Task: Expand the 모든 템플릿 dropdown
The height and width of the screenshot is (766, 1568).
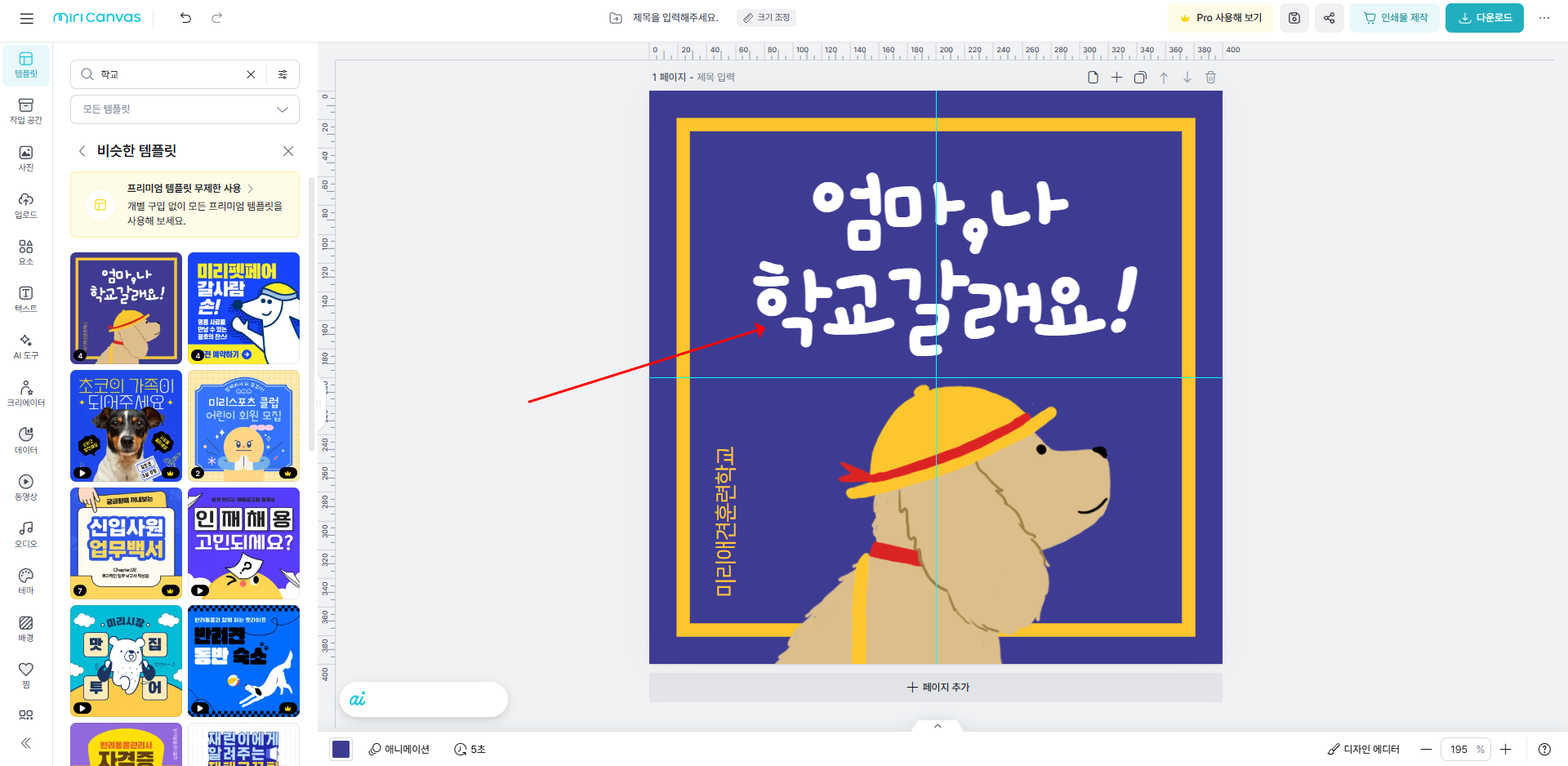Action: [x=185, y=109]
